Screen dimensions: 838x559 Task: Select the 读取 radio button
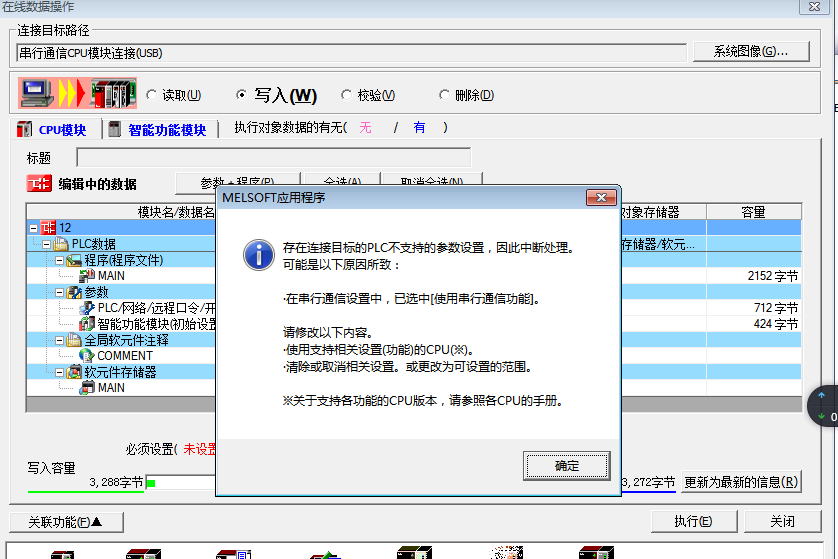click(x=152, y=95)
